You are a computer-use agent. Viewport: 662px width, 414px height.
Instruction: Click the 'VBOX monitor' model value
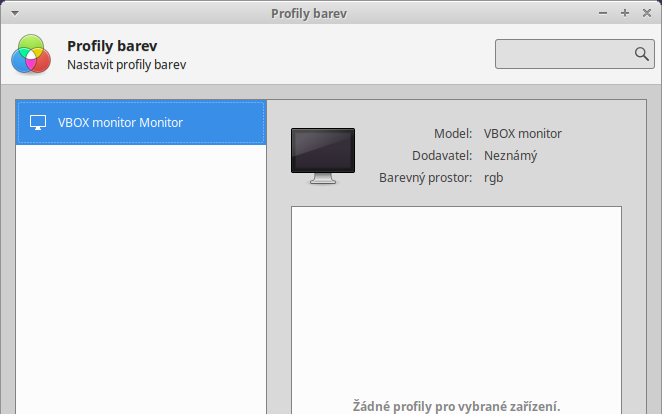523,133
